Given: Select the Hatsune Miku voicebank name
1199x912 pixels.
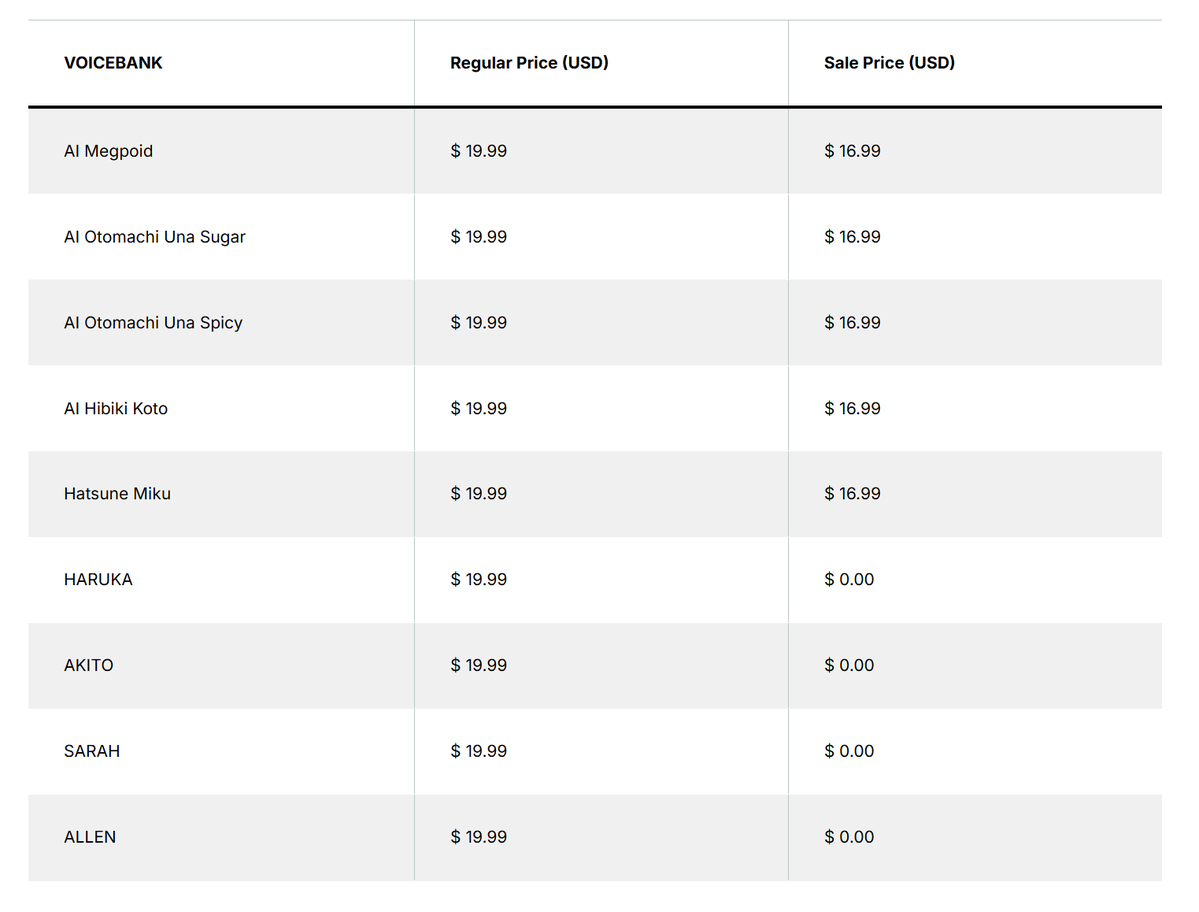Looking at the screenshot, I should click(x=117, y=494).
